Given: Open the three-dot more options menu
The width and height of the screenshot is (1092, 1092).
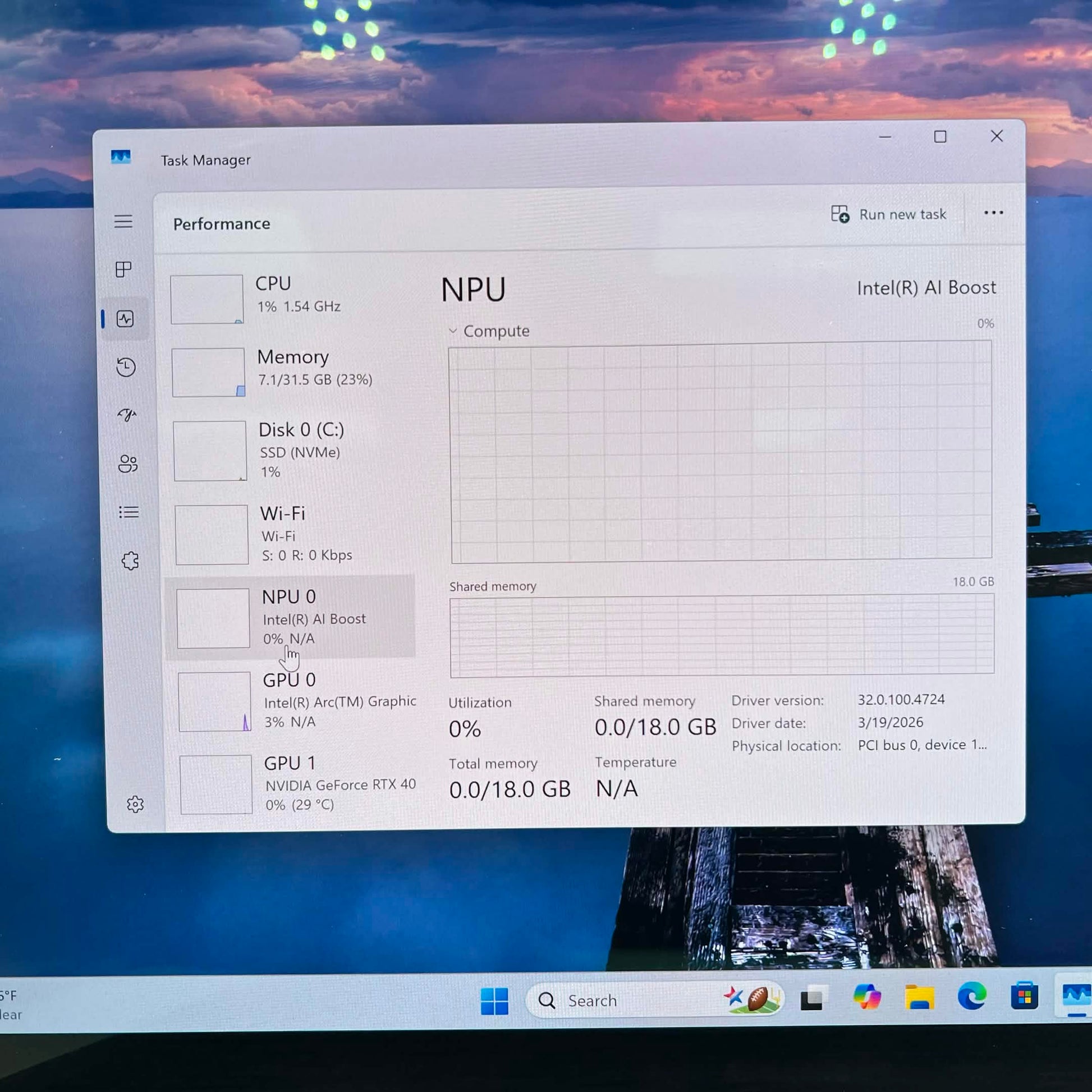Looking at the screenshot, I should click(994, 213).
